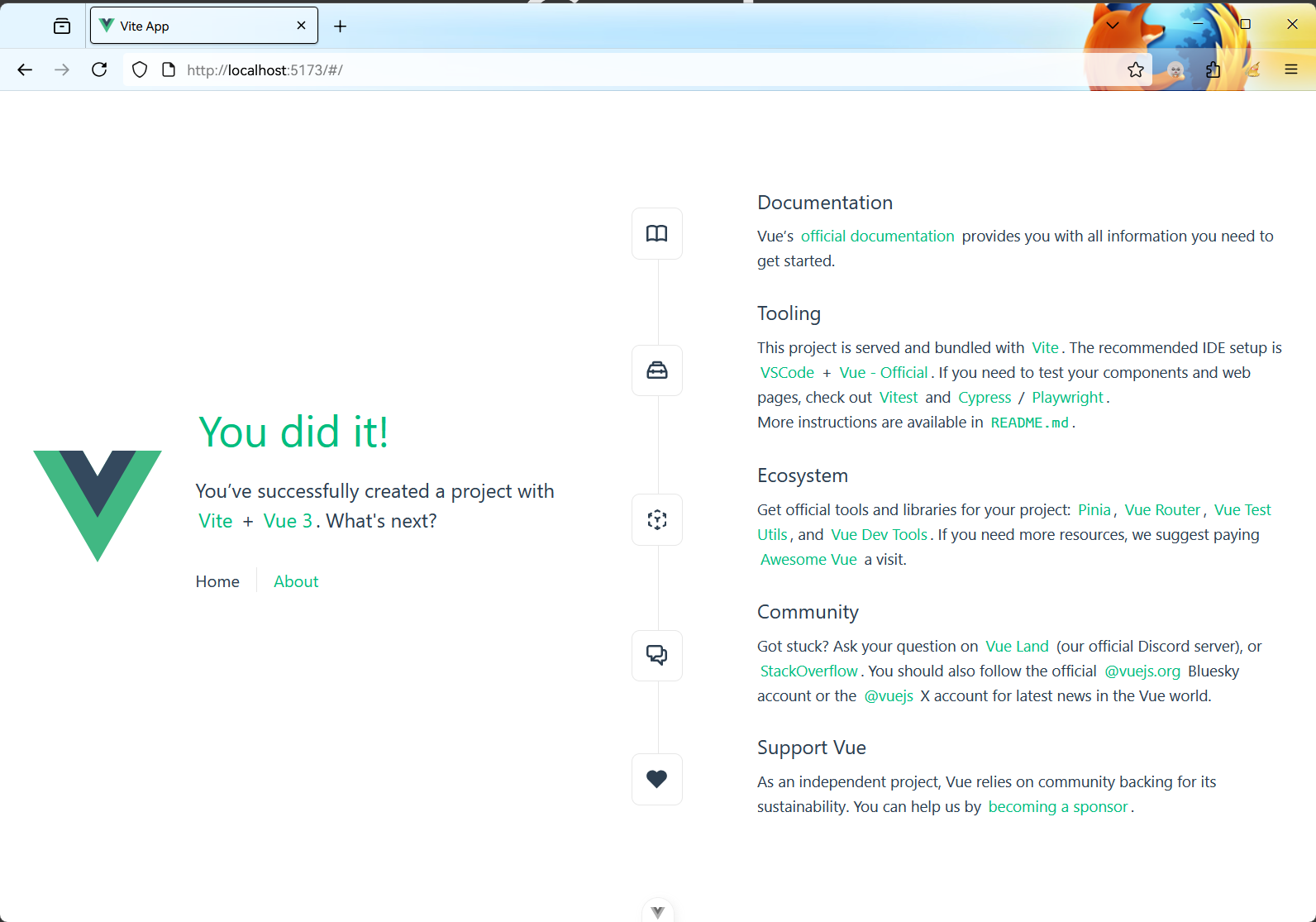Close the Vite App tab
The width and height of the screenshot is (1316, 922).
pyautogui.click(x=301, y=26)
